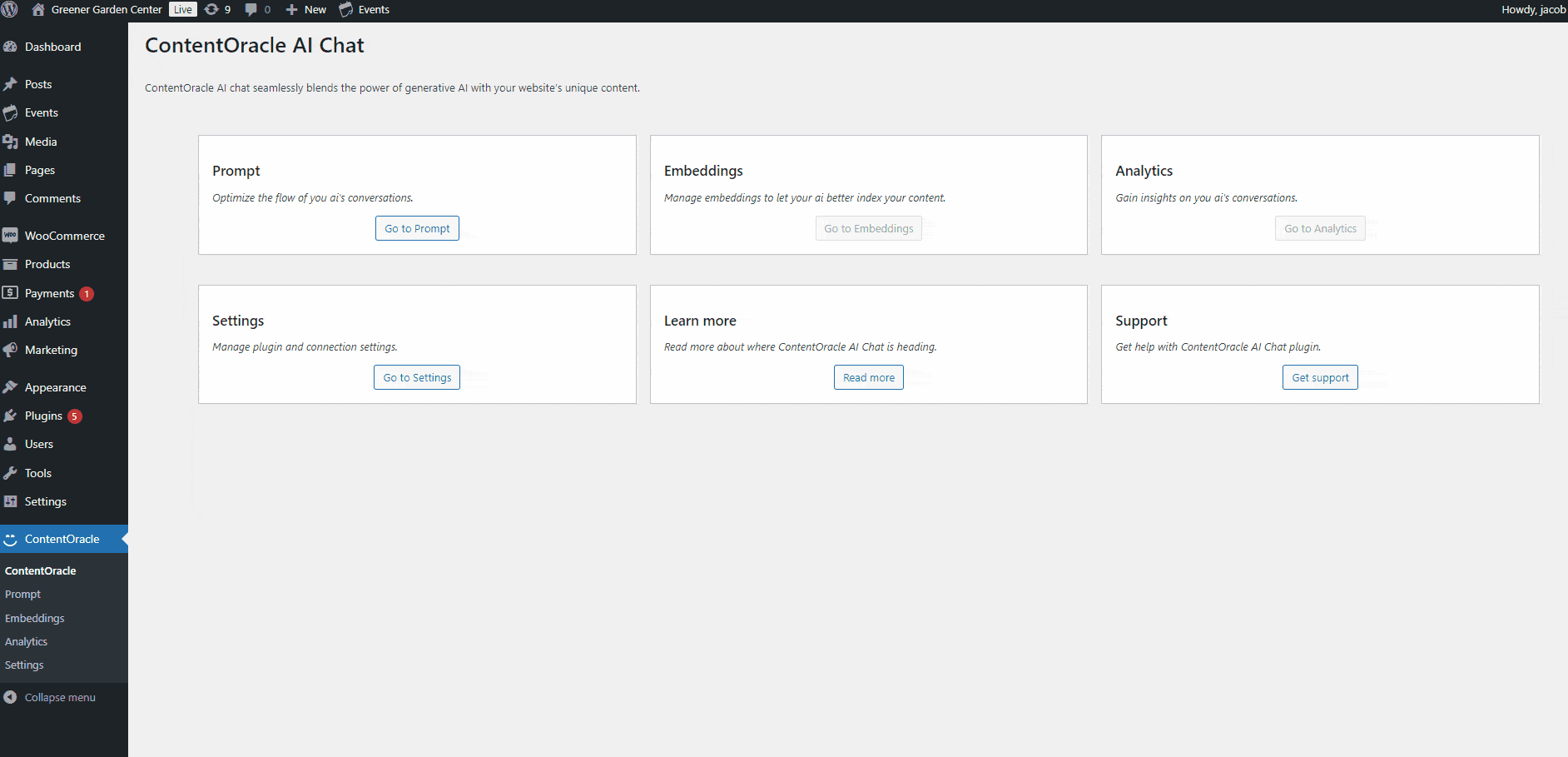Click the Live status badge
The width and height of the screenshot is (1568, 757).
click(183, 10)
